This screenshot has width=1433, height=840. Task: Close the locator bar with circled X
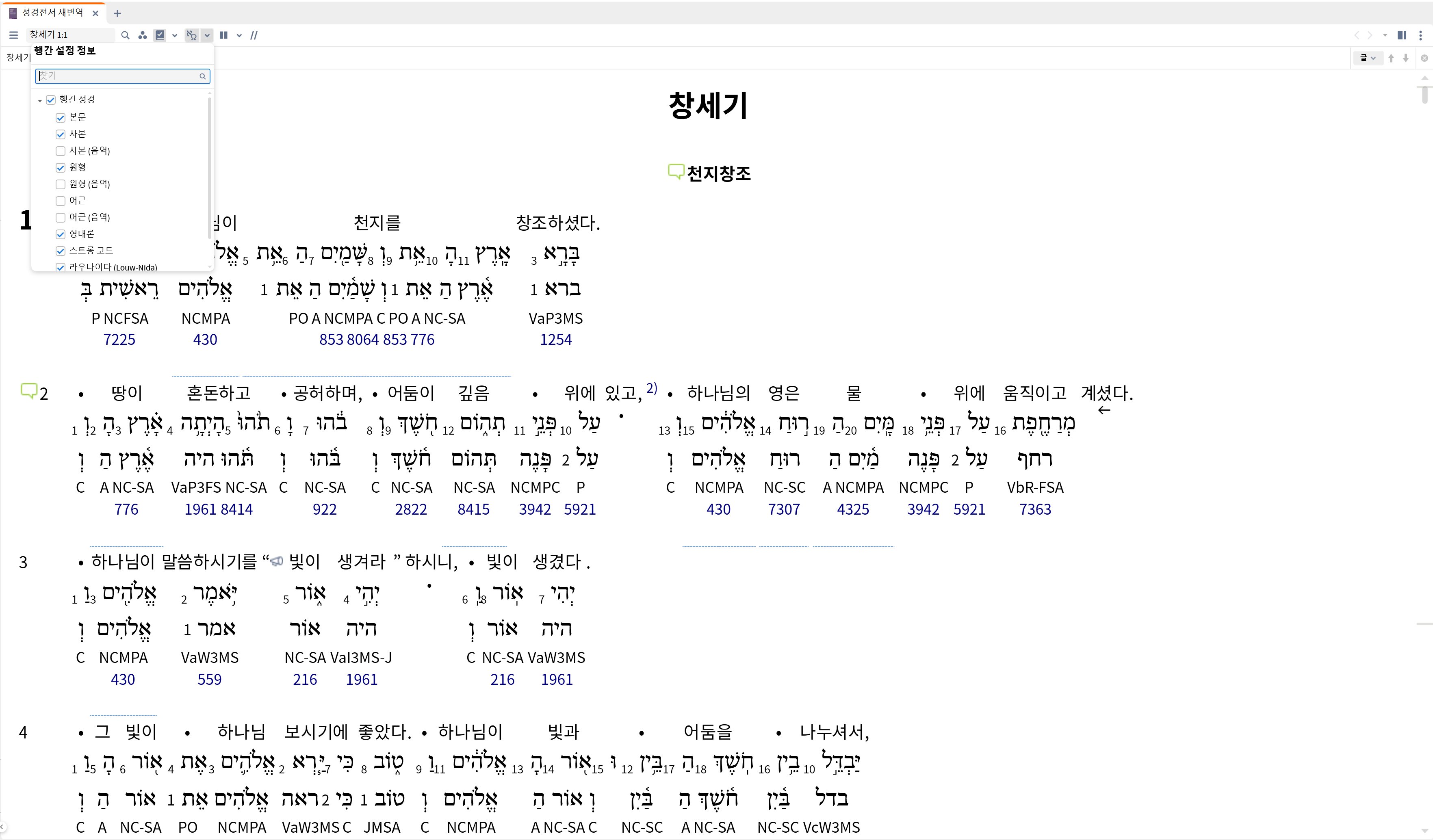tap(1424, 58)
